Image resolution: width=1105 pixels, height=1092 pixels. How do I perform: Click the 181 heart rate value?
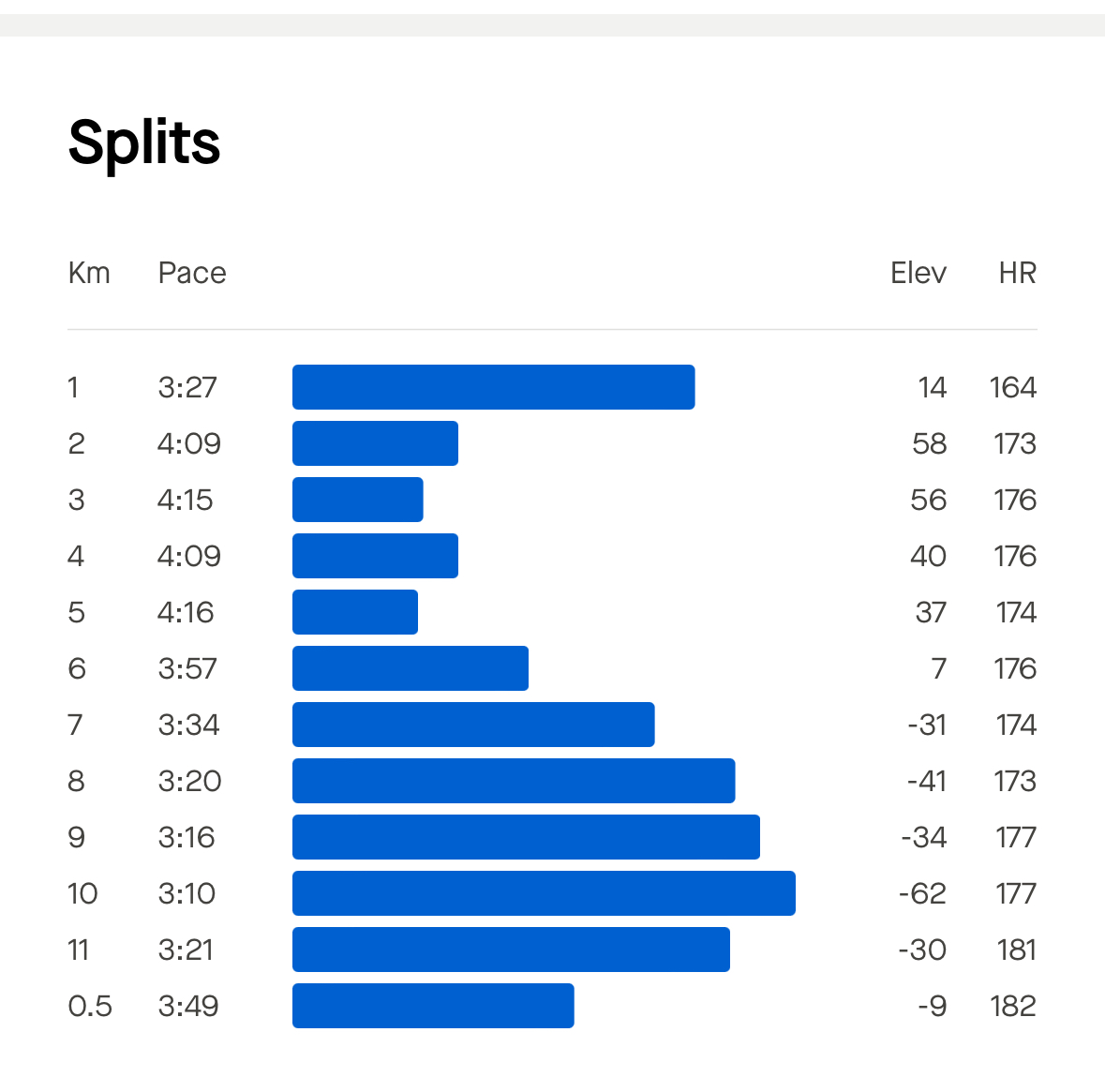click(x=1017, y=950)
